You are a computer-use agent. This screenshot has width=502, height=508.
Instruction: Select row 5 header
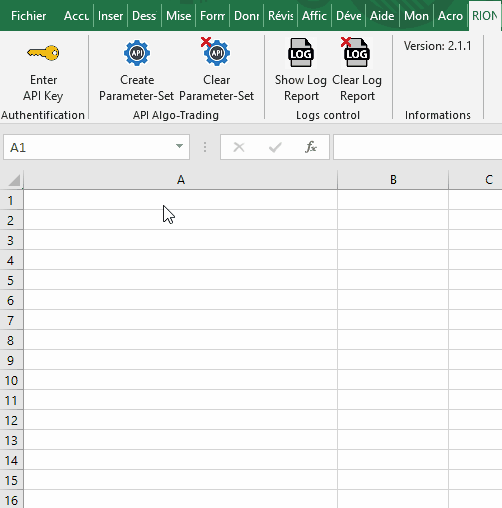(x=11, y=280)
